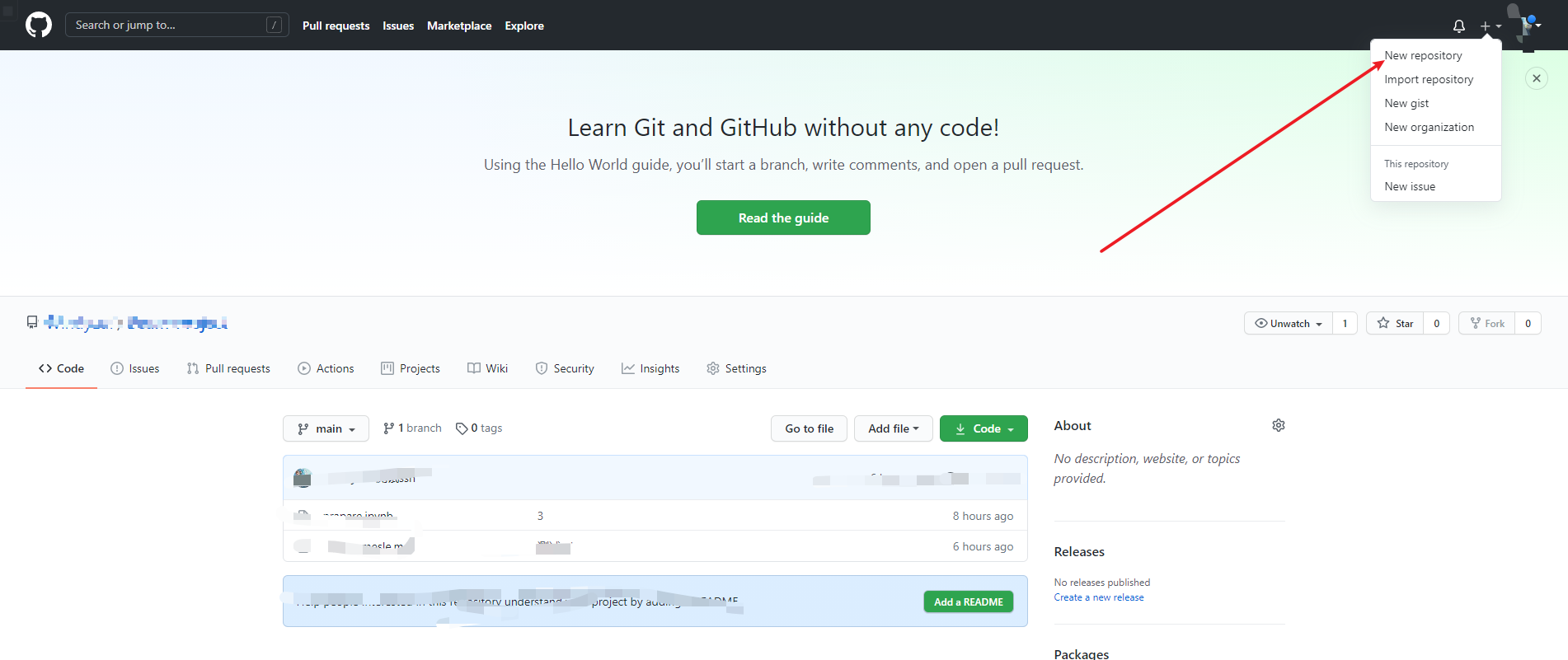Open the 0 tags link
The width and height of the screenshot is (1568, 660).
(x=479, y=428)
